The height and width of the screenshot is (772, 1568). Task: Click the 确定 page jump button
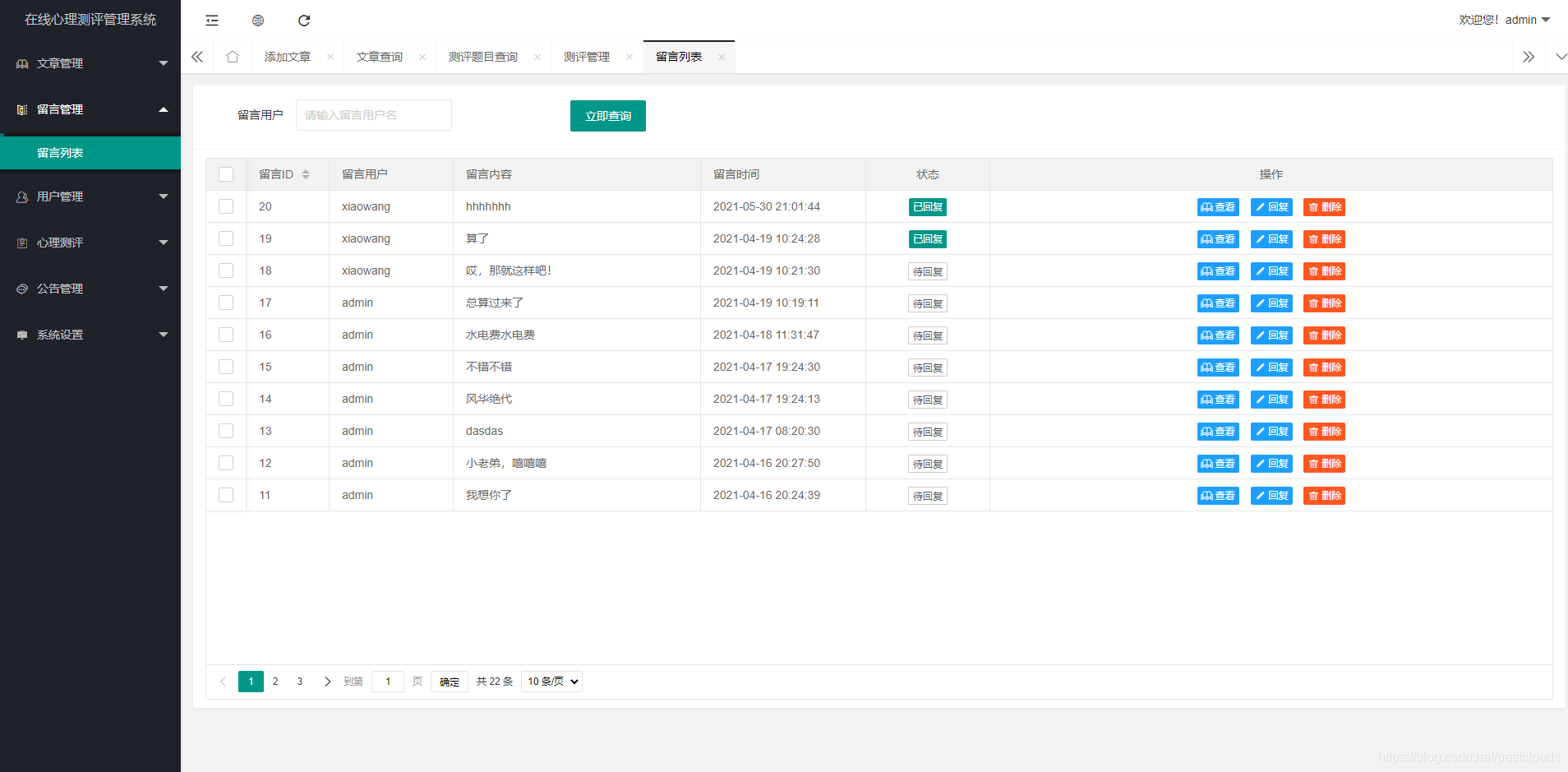[450, 682]
